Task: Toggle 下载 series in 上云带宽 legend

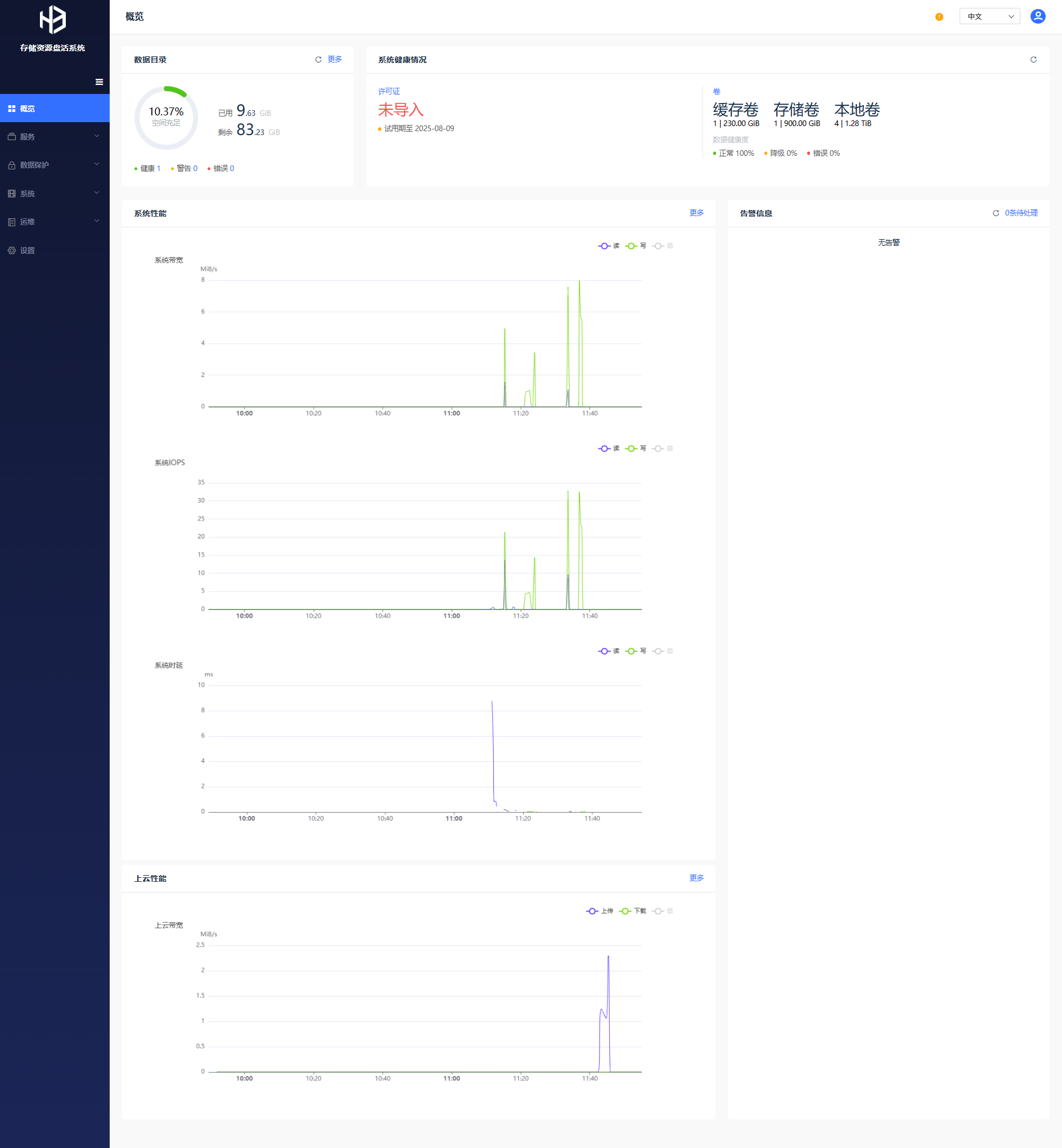Action: tap(633, 911)
